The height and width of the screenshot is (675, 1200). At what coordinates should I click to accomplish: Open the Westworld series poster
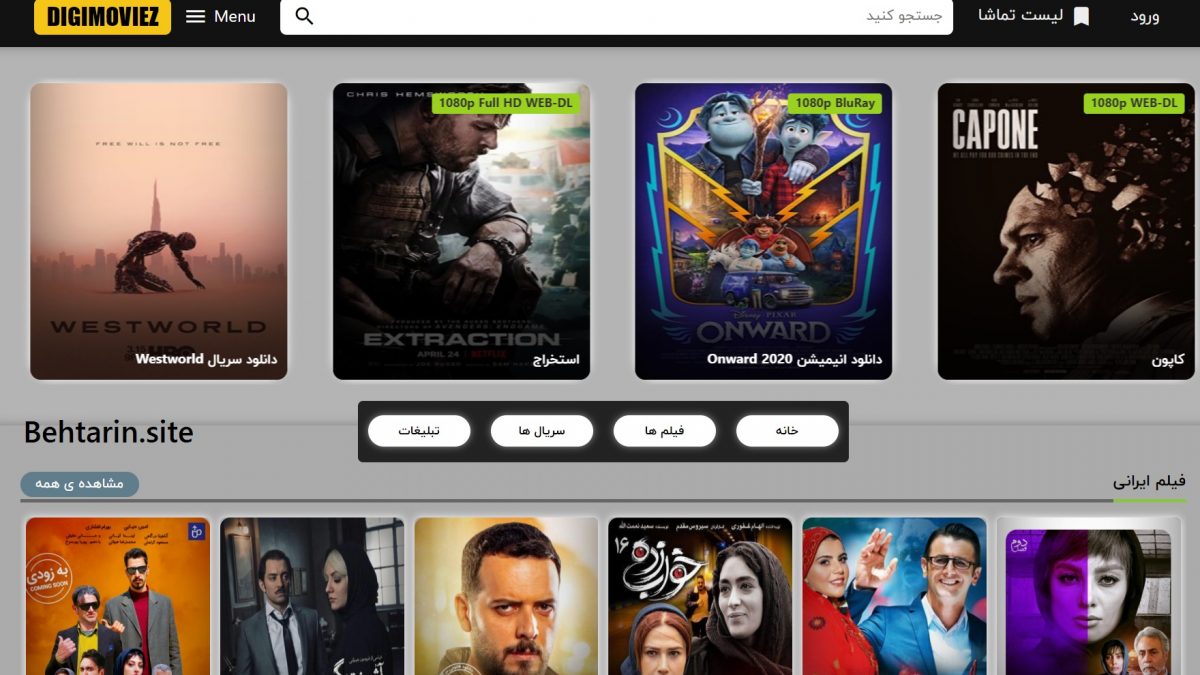point(159,231)
